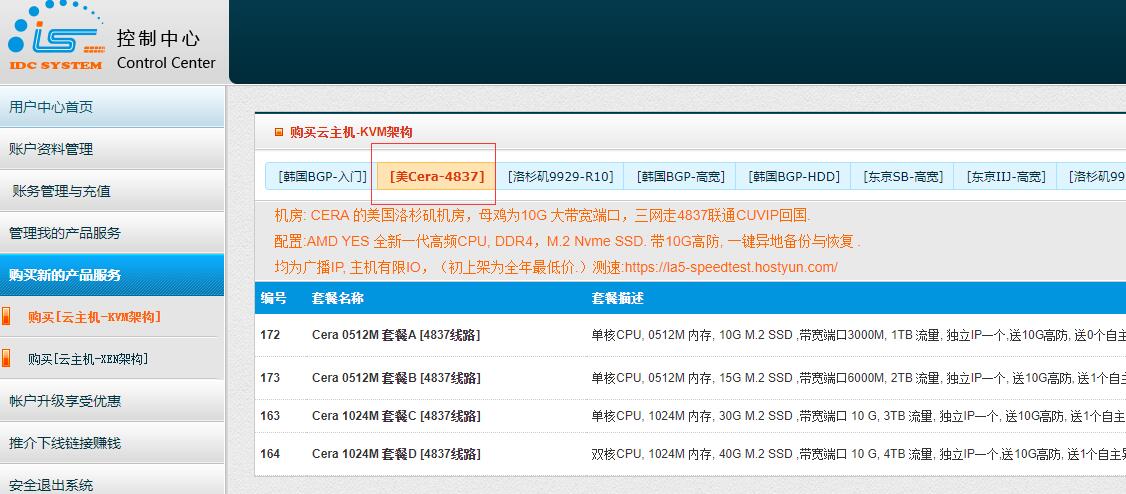Screen dimensions: 1126x494
Task: Open 购买[云主机-XEN架构] submenu link
Action: click(88, 358)
